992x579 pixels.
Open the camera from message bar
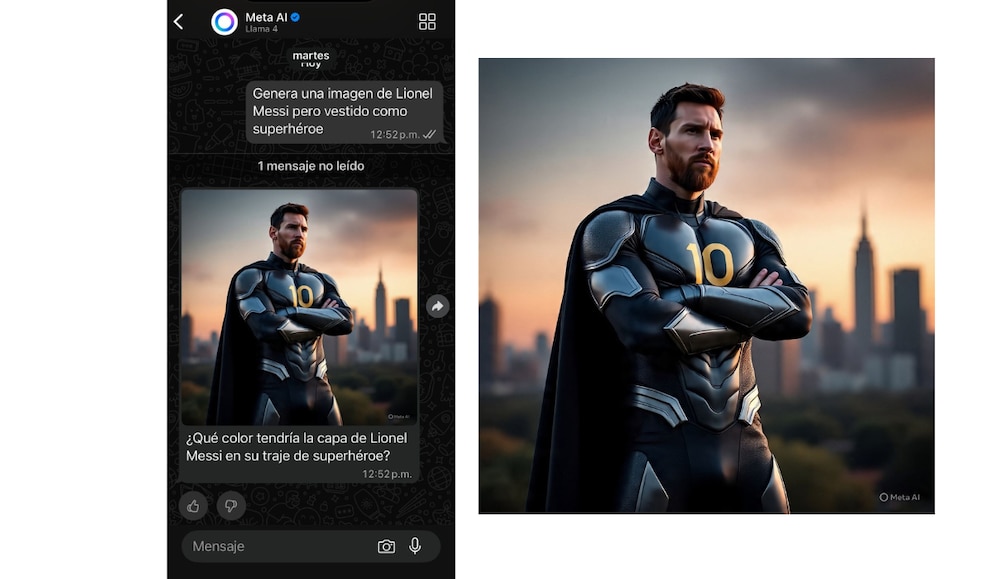point(386,546)
